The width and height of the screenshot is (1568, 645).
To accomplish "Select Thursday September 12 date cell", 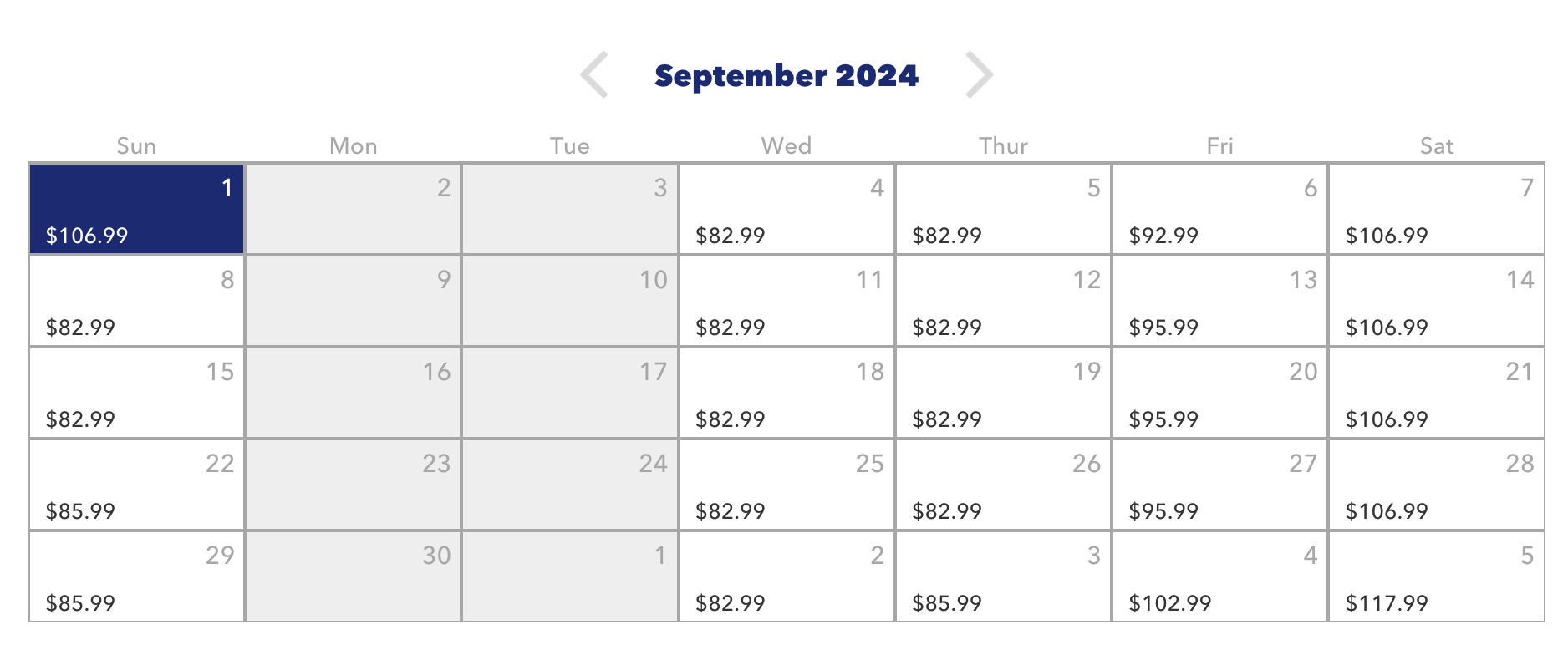I will 1003,301.
